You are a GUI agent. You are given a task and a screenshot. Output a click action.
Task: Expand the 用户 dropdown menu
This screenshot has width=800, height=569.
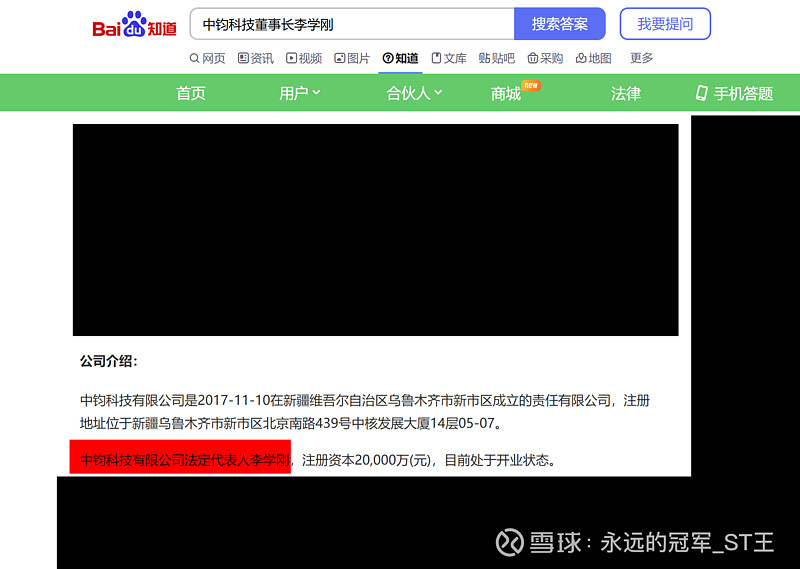pyautogui.click(x=299, y=93)
